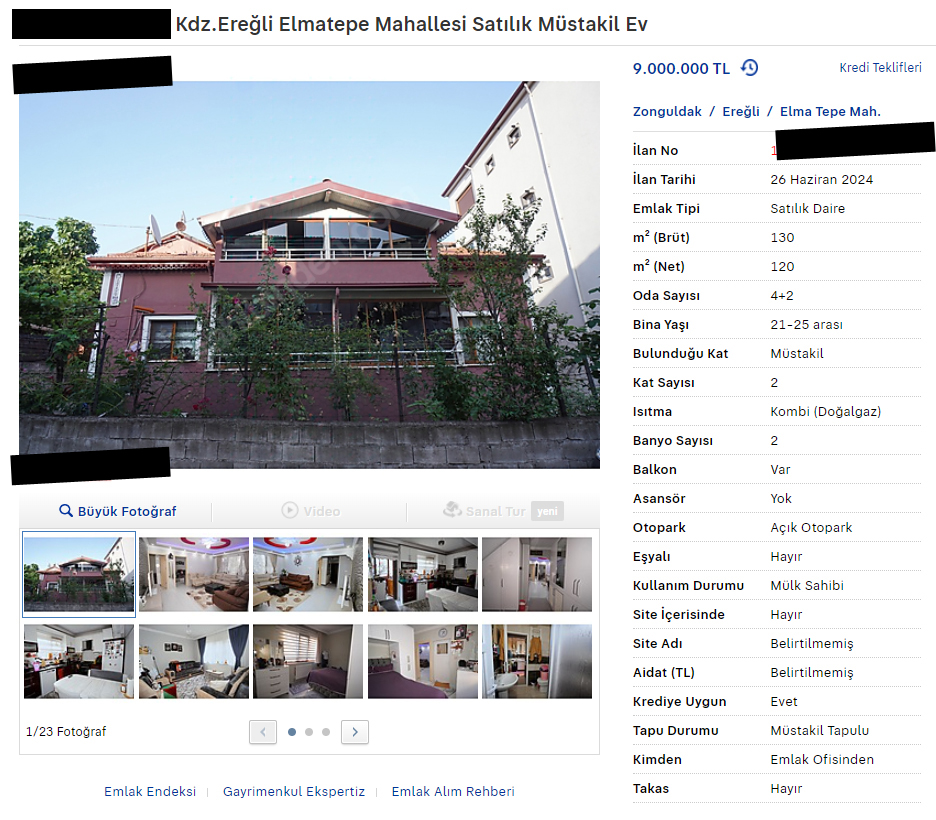Open Kredi Teklifleri link
This screenshot has width=936, height=820.
pyautogui.click(x=880, y=67)
